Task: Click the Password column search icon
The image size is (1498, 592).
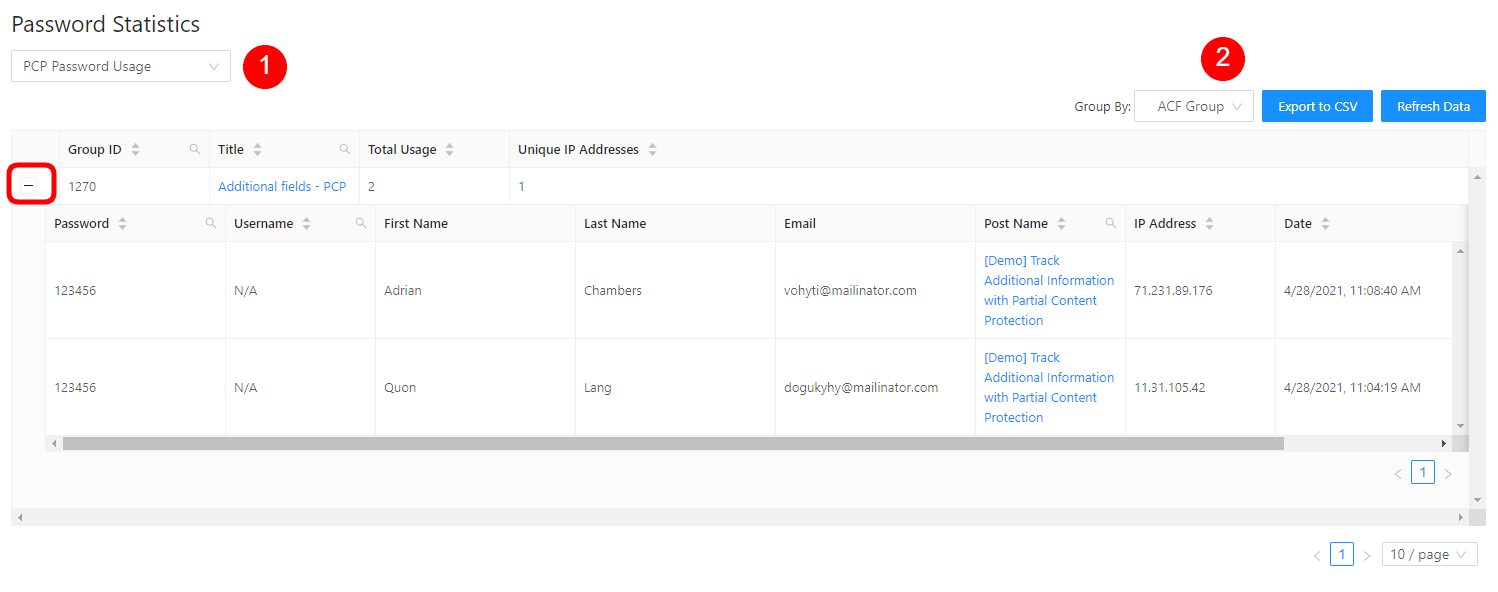Action: coord(211,224)
